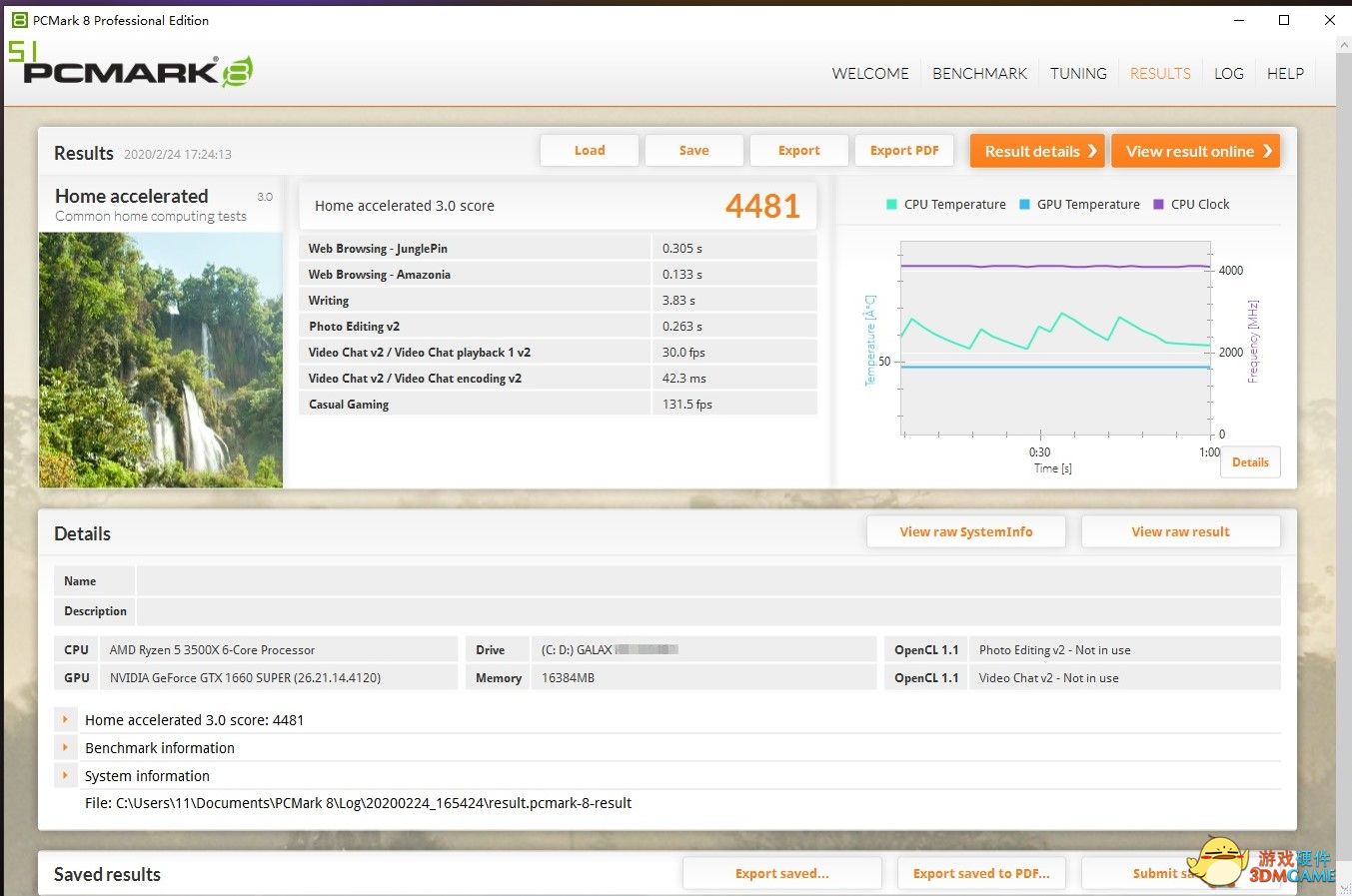The height and width of the screenshot is (896, 1352).
Task: Open the WELCOME tab
Action: pos(870,74)
